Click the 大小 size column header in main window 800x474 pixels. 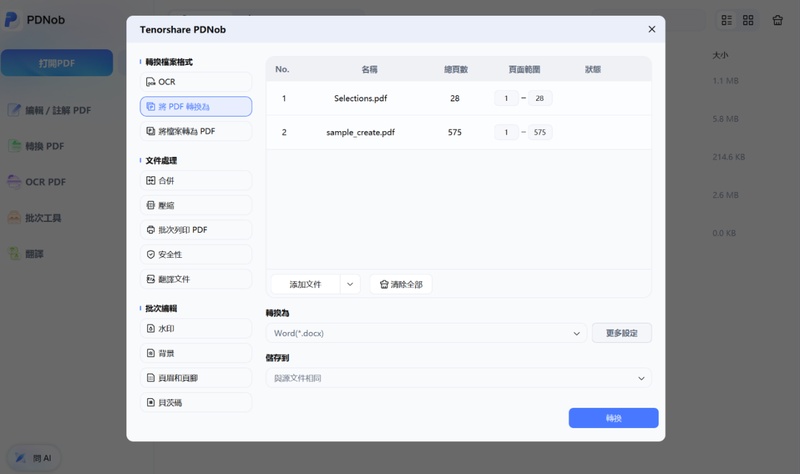coord(720,55)
